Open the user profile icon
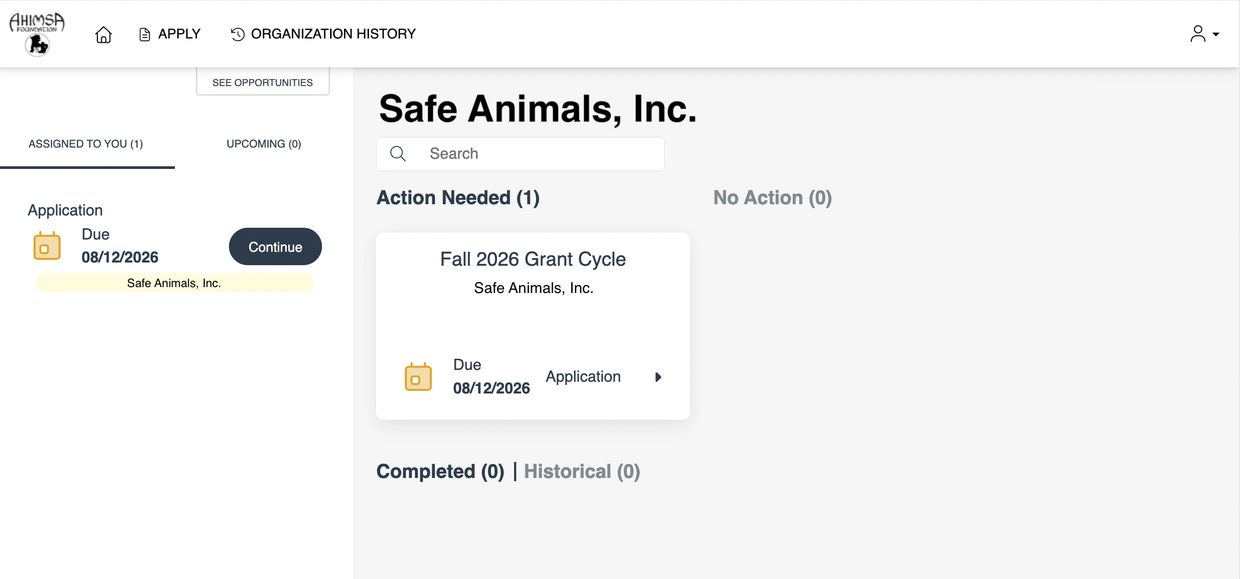Screen dimensions: 1240x579 pyautogui.click(x=1197, y=34)
